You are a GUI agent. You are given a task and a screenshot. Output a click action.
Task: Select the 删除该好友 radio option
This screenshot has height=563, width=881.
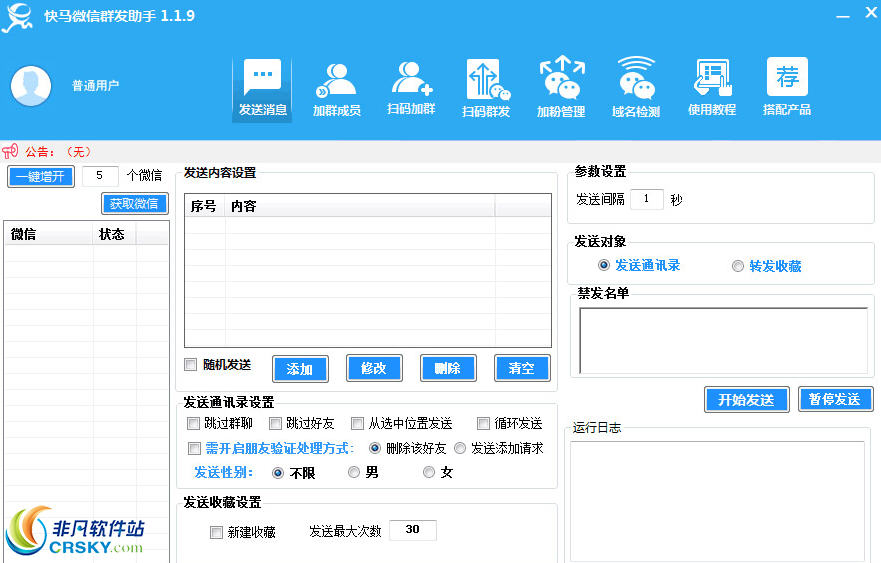(x=375, y=448)
